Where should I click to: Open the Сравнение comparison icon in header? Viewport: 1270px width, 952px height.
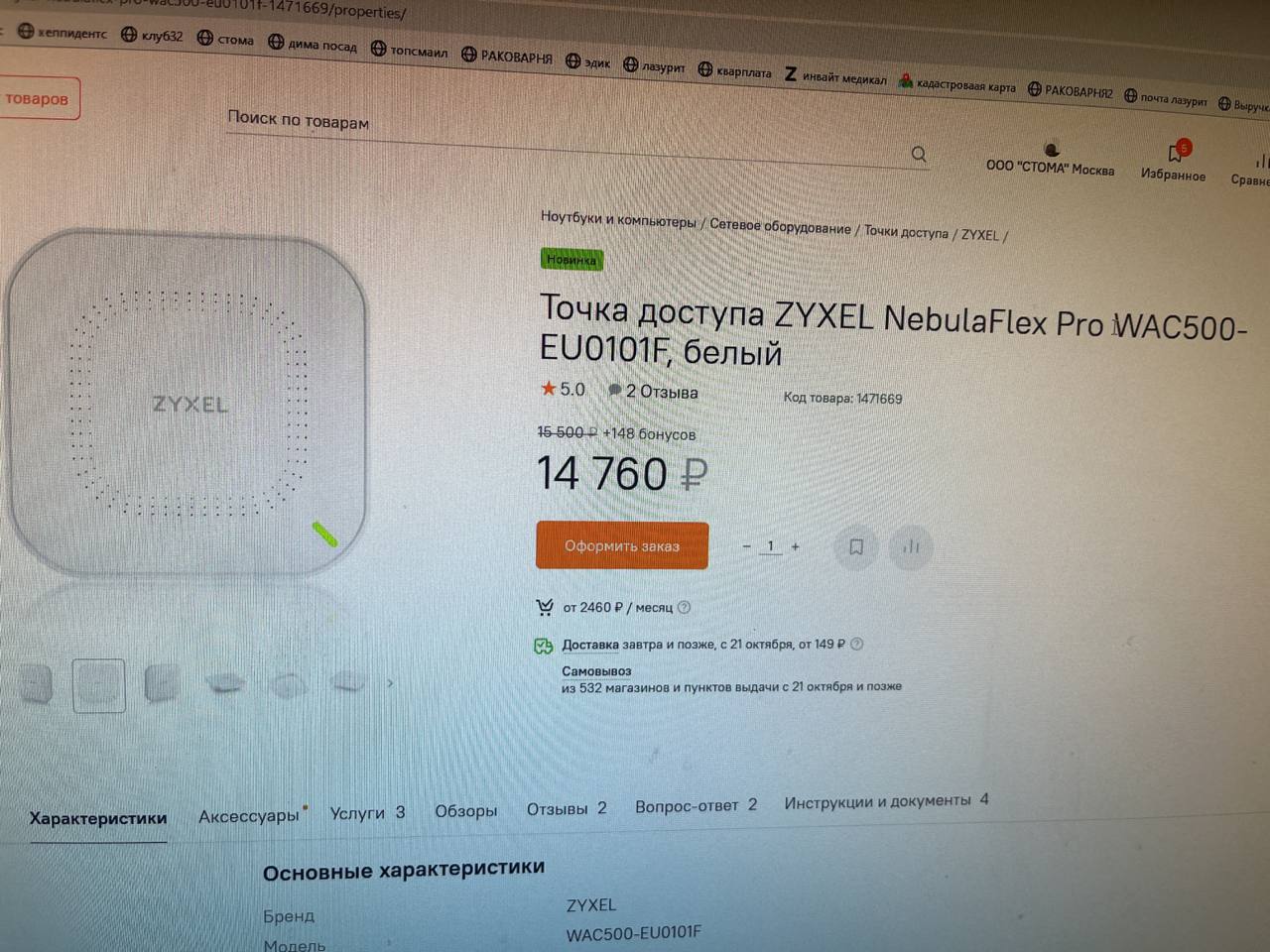1260,161
